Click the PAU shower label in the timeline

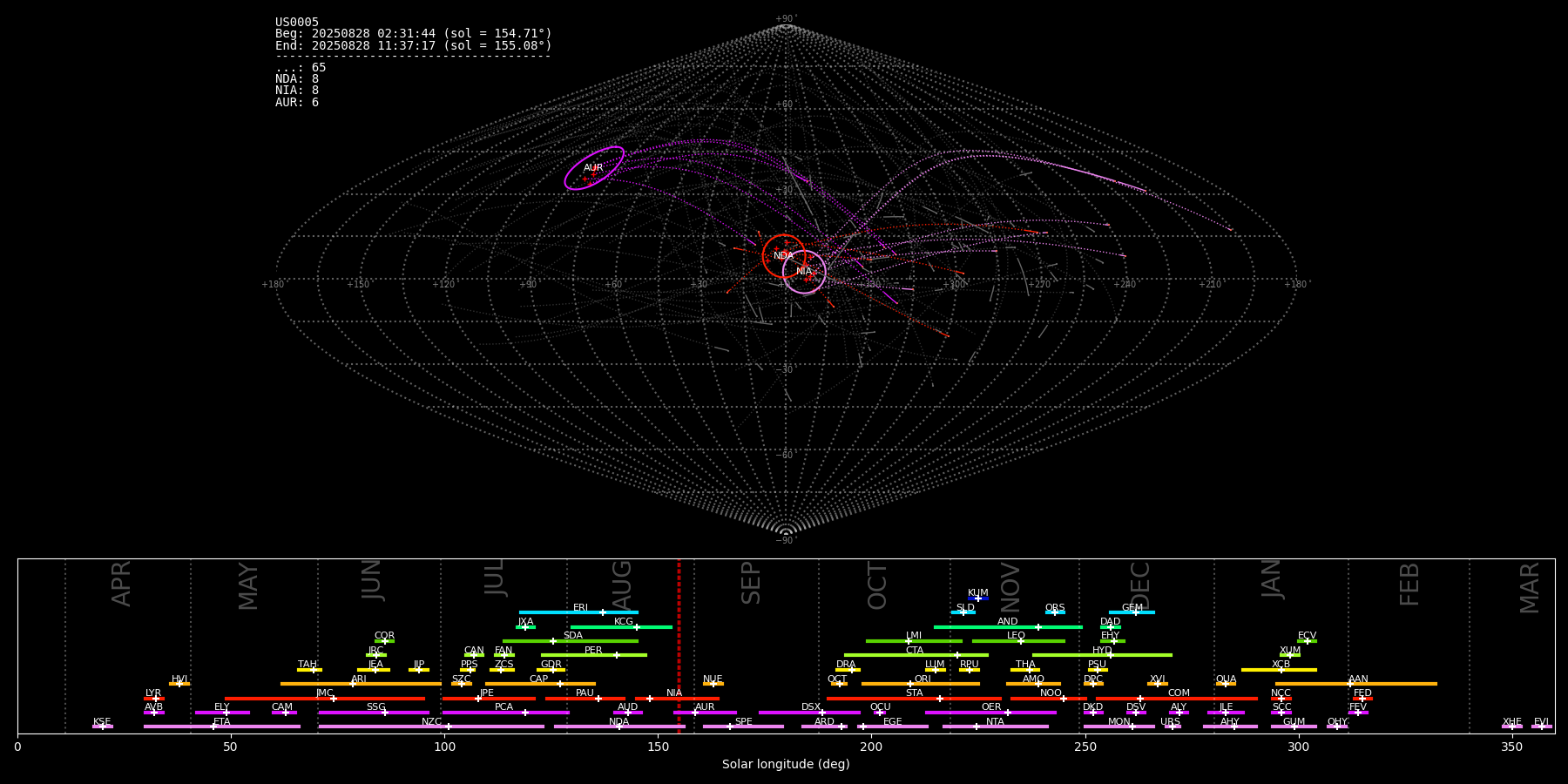click(585, 693)
